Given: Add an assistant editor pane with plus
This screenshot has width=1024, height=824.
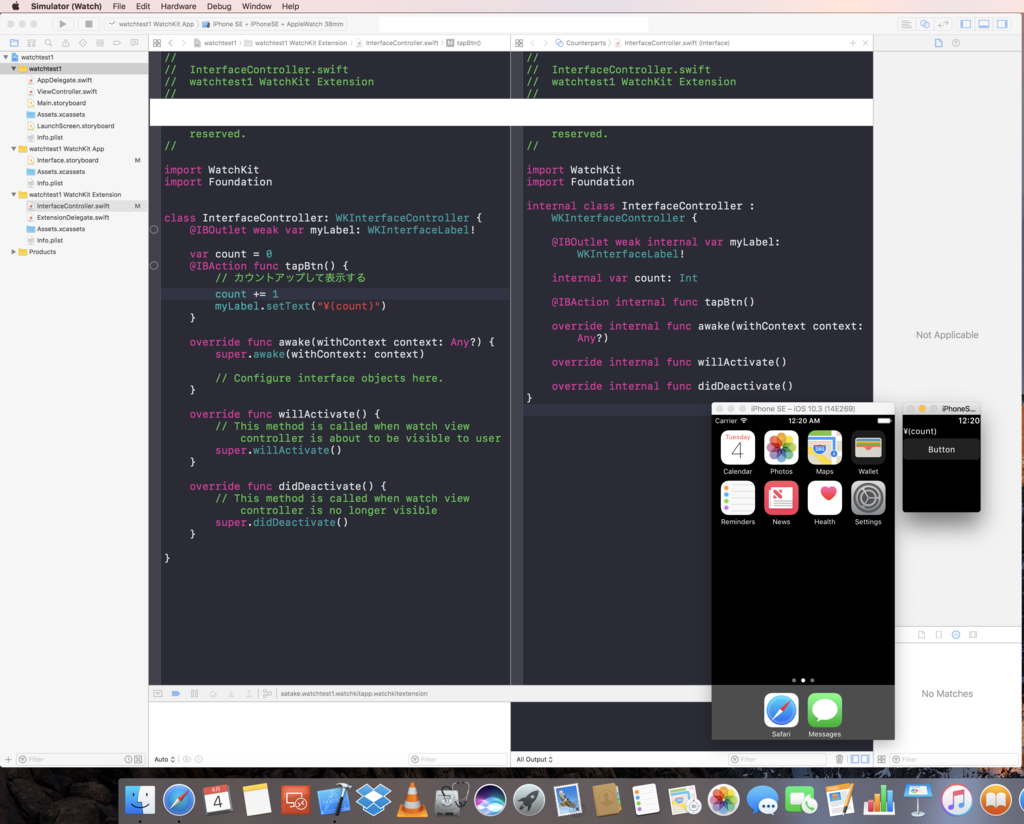Looking at the screenshot, I should click(853, 43).
